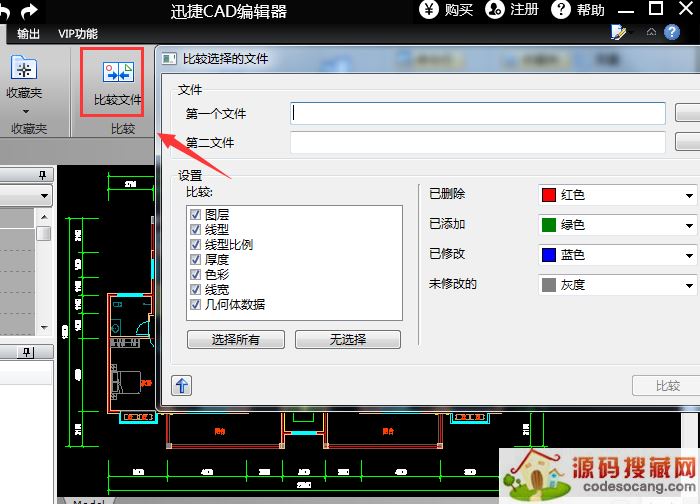Screen dimensions: 700x504
Task: Open 帮助 help question mark icon
Action: 562,10
